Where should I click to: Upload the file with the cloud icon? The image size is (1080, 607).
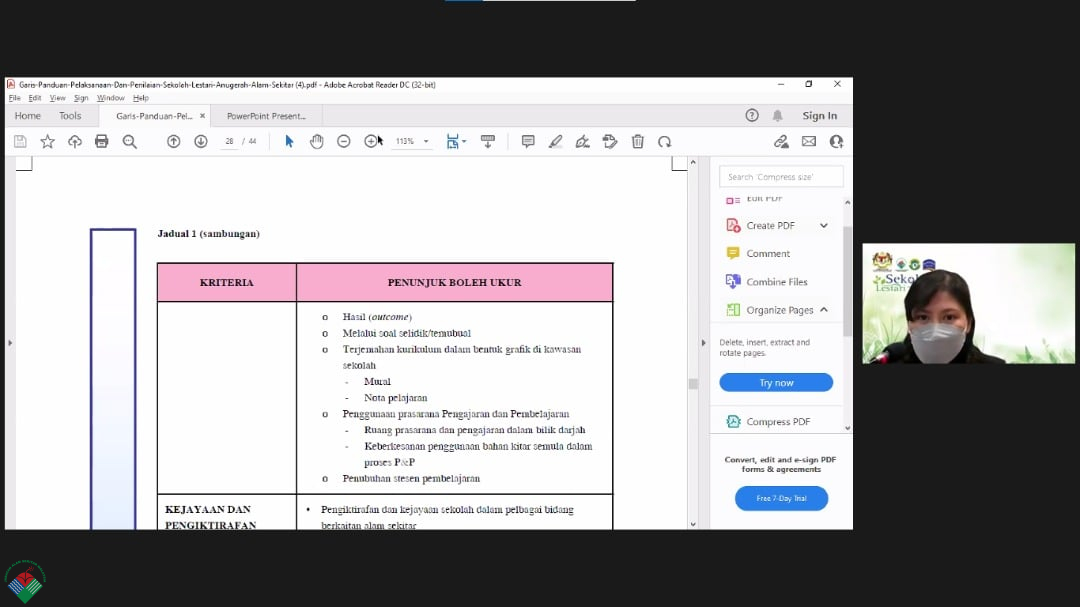point(74,141)
